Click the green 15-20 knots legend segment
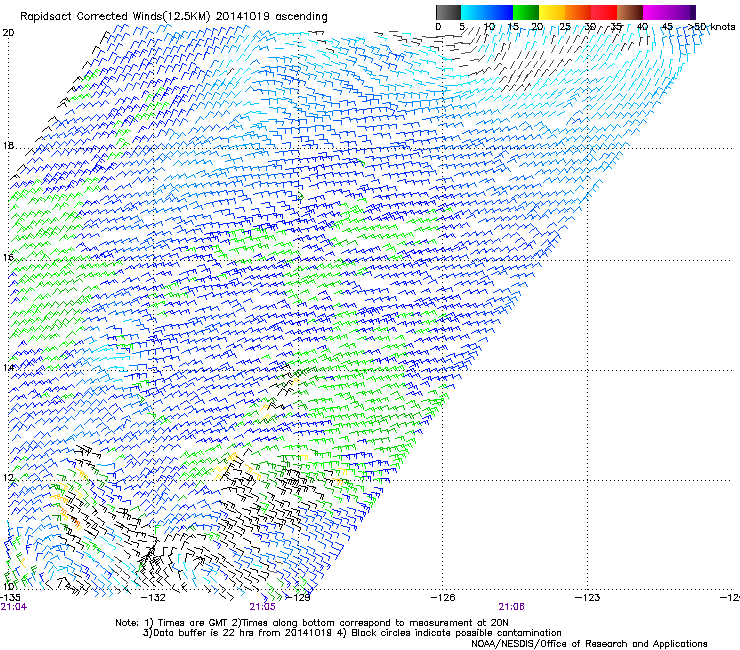Viewport: 740px width, 650px height. click(526, 12)
